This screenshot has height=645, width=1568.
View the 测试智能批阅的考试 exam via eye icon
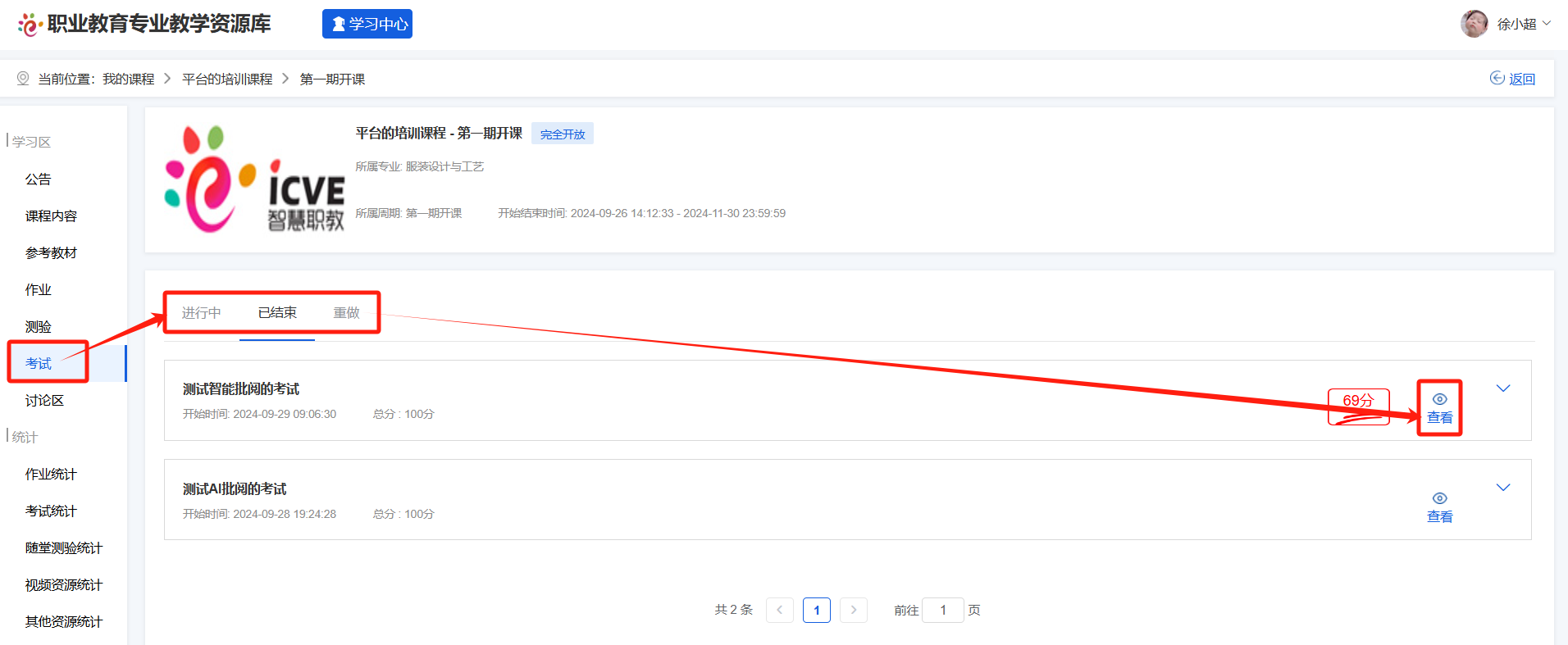(x=1439, y=399)
